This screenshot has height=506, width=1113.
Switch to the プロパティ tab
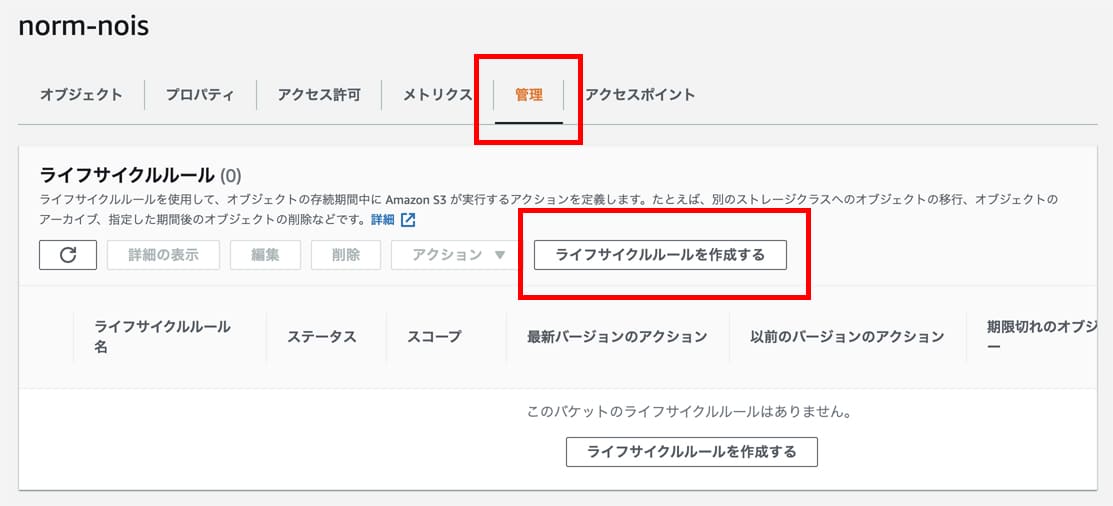[200, 95]
